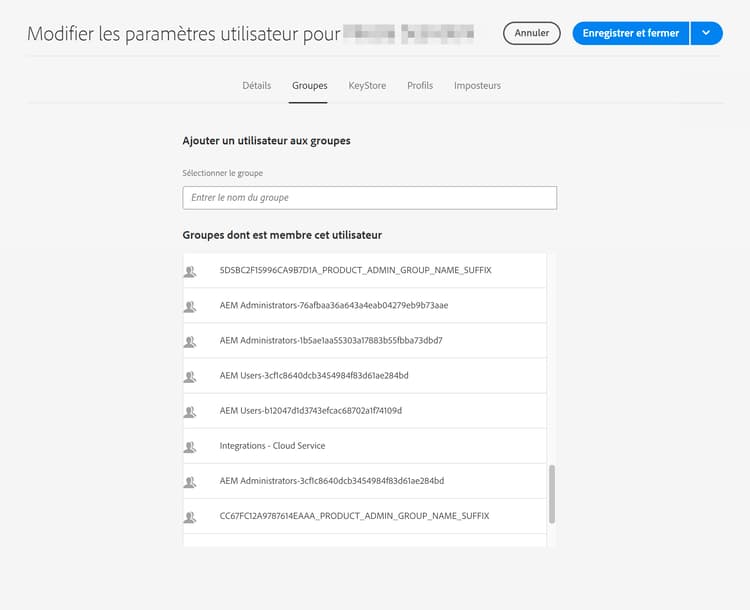Click group icon for AEM Administrators-3cf1c8640dcb3454984f83d61ae284bd

[190, 482]
